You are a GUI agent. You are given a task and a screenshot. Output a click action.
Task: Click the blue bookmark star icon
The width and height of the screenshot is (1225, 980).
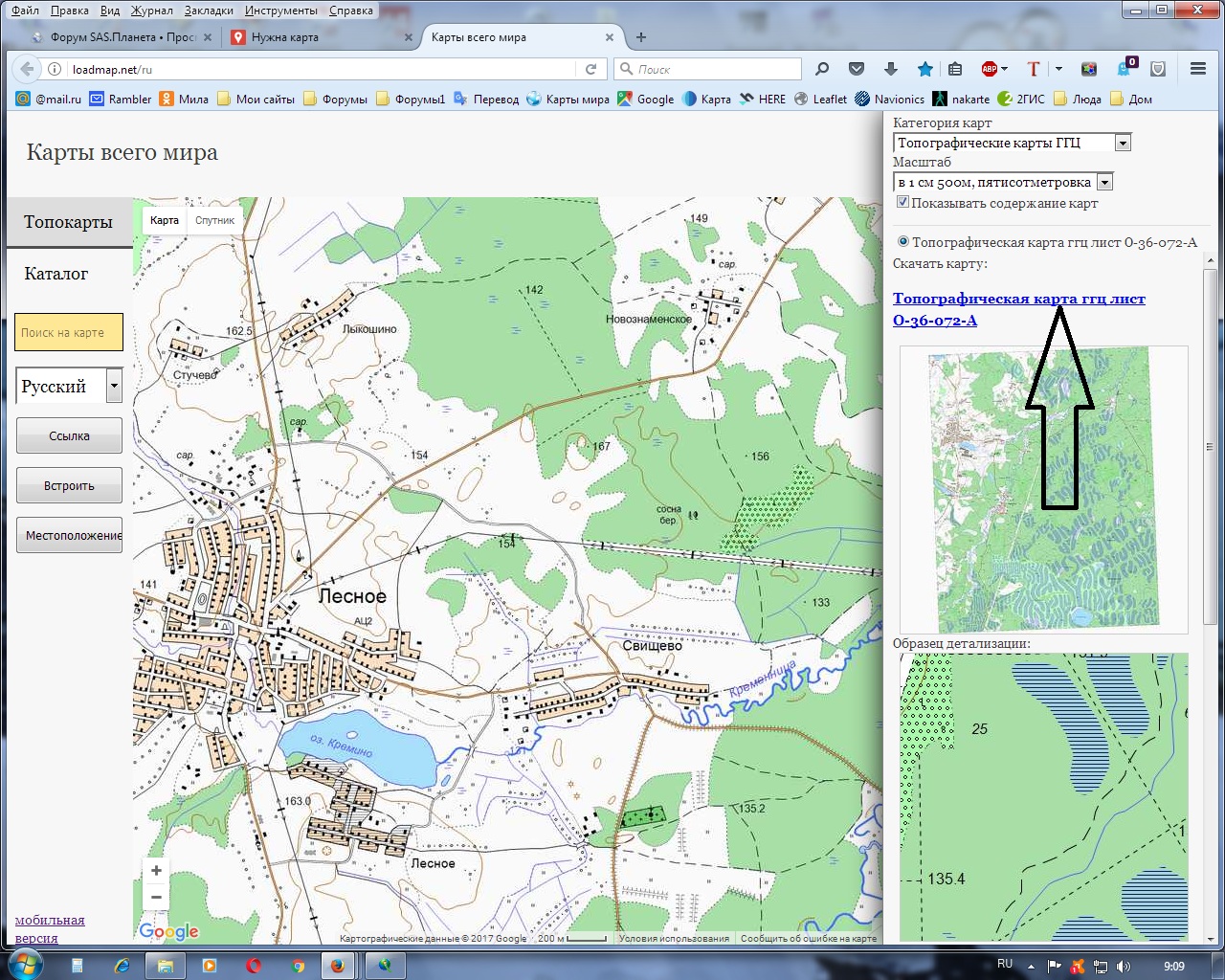[924, 69]
